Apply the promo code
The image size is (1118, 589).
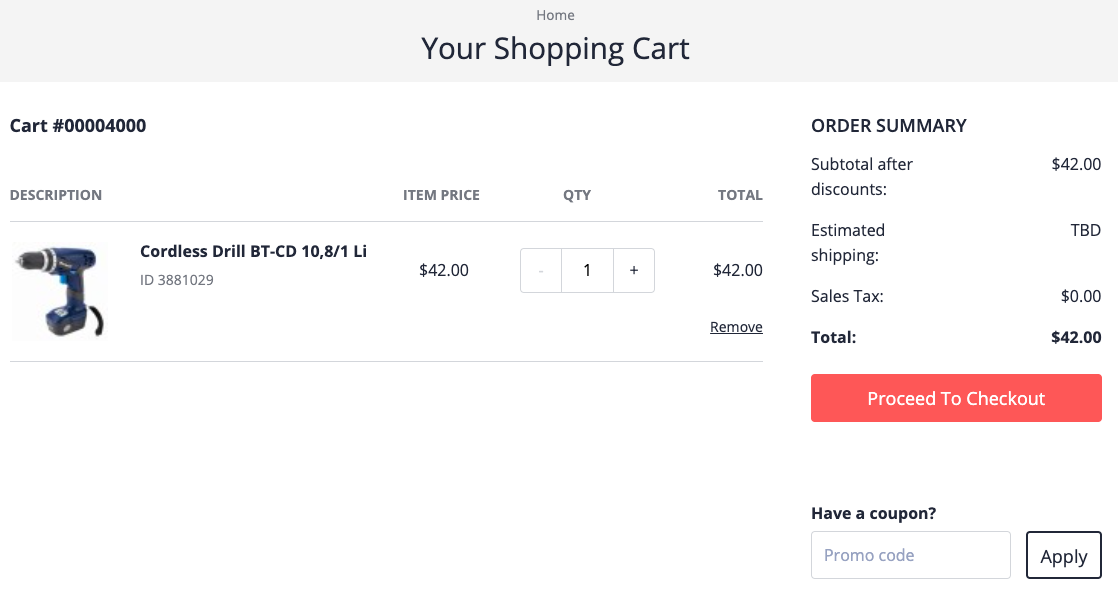pyautogui.click(x=1063, y=554)
